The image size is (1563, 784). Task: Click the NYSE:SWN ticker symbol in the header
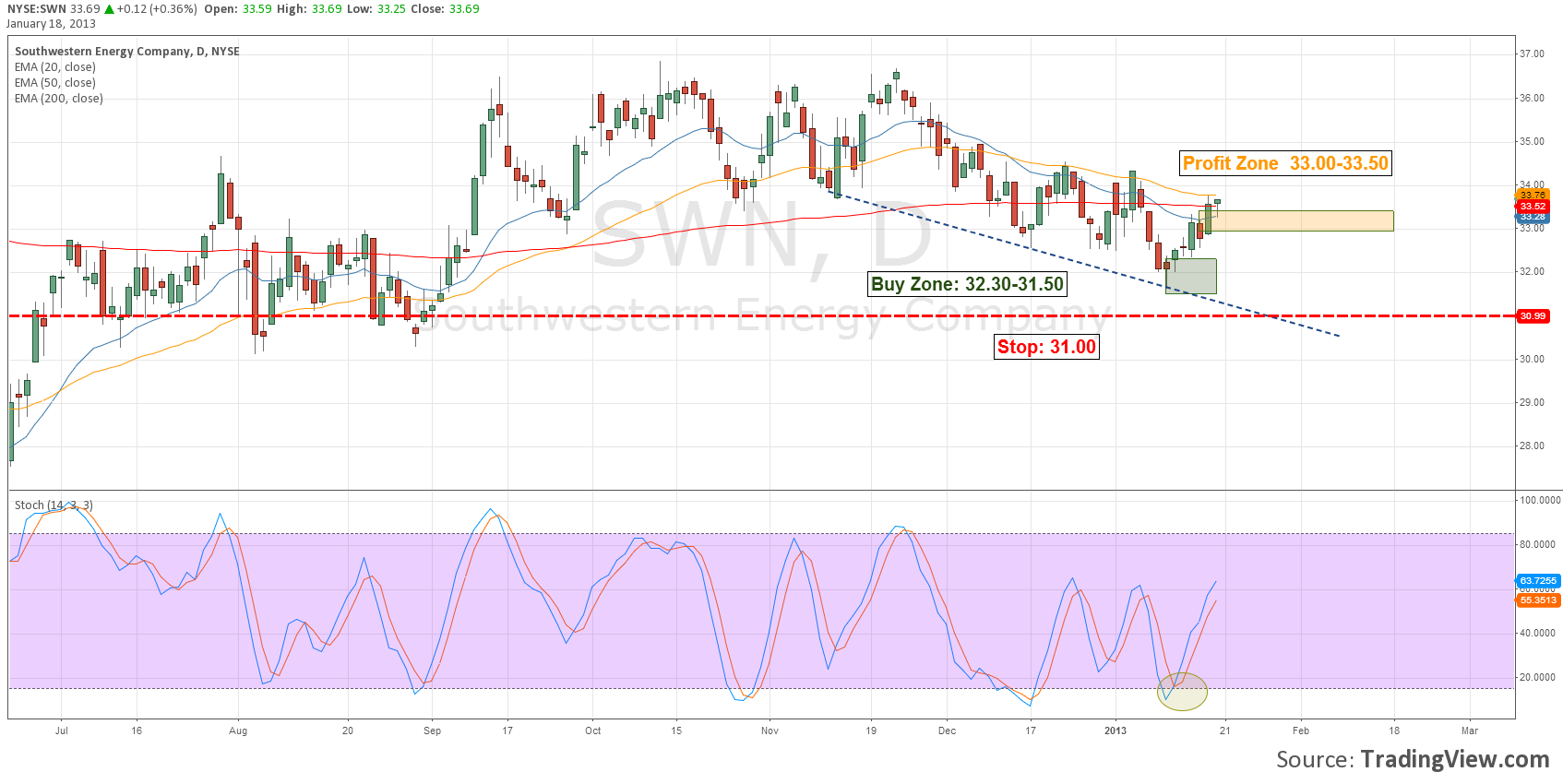coord(37,9)
